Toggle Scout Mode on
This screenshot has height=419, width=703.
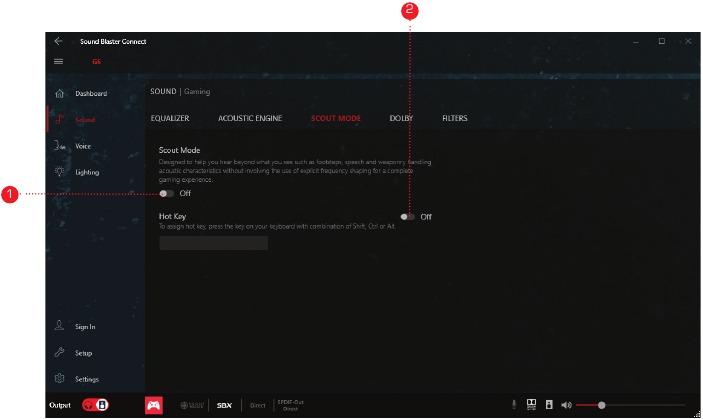(x=166, y=194)
